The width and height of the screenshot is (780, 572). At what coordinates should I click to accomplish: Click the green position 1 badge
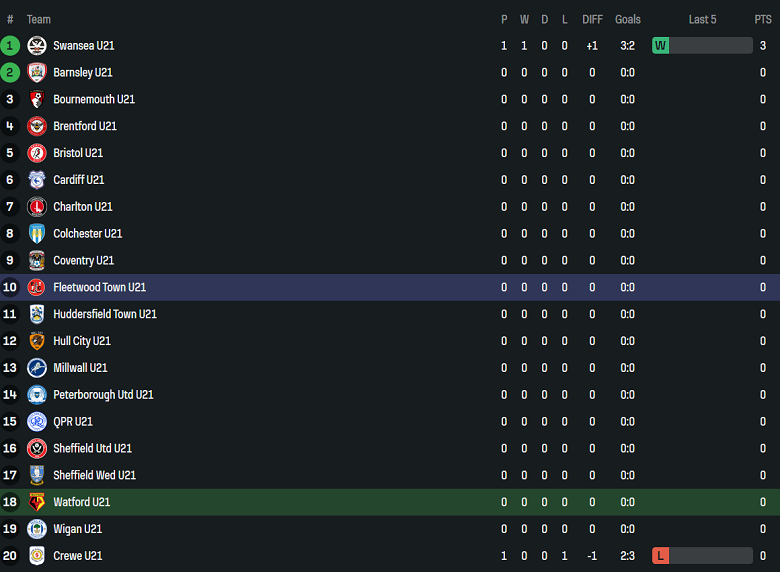tap(10, 46)
